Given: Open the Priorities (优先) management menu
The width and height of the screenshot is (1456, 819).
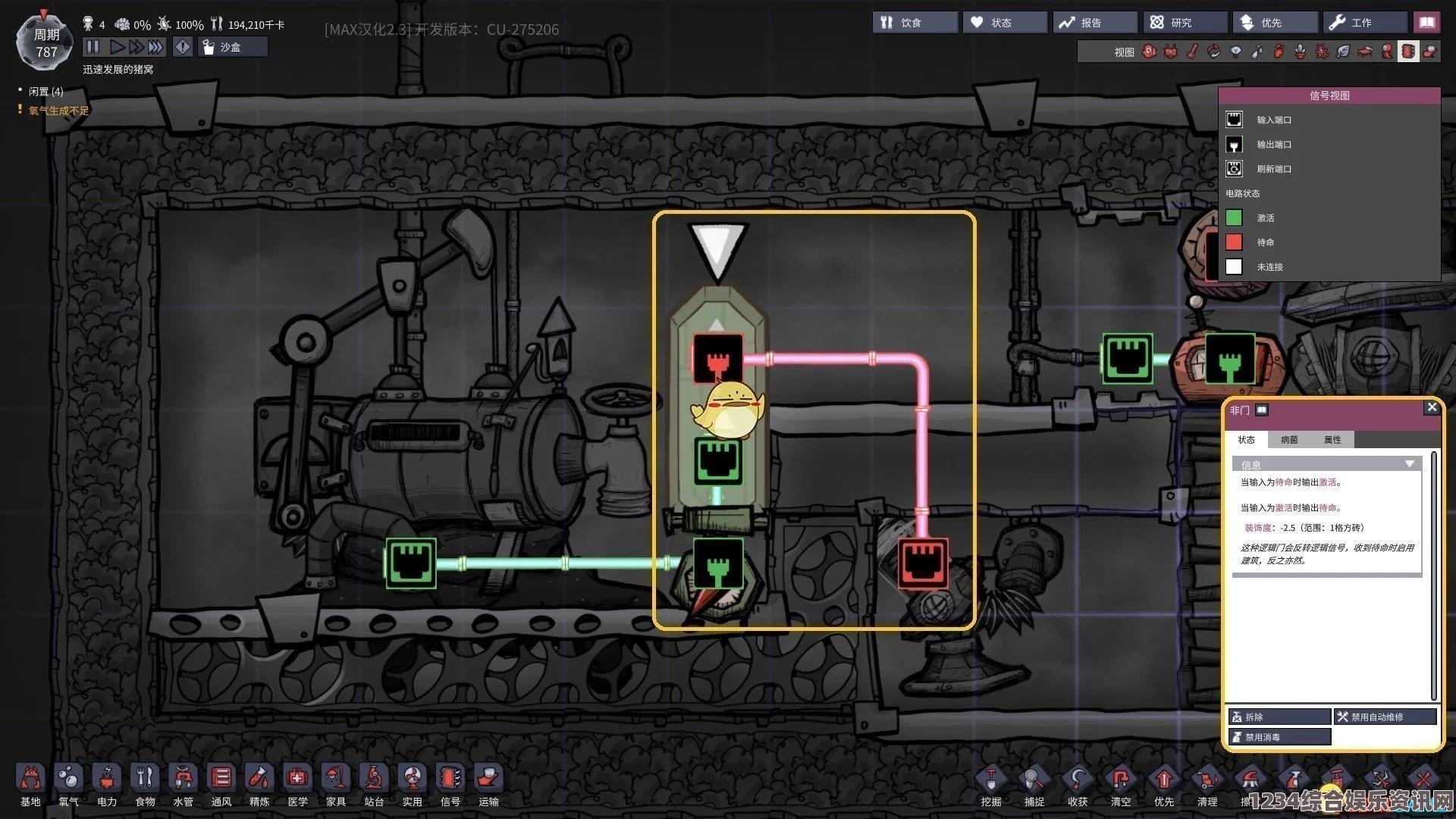Looking at the screenshot, I should pos(1276,23).
